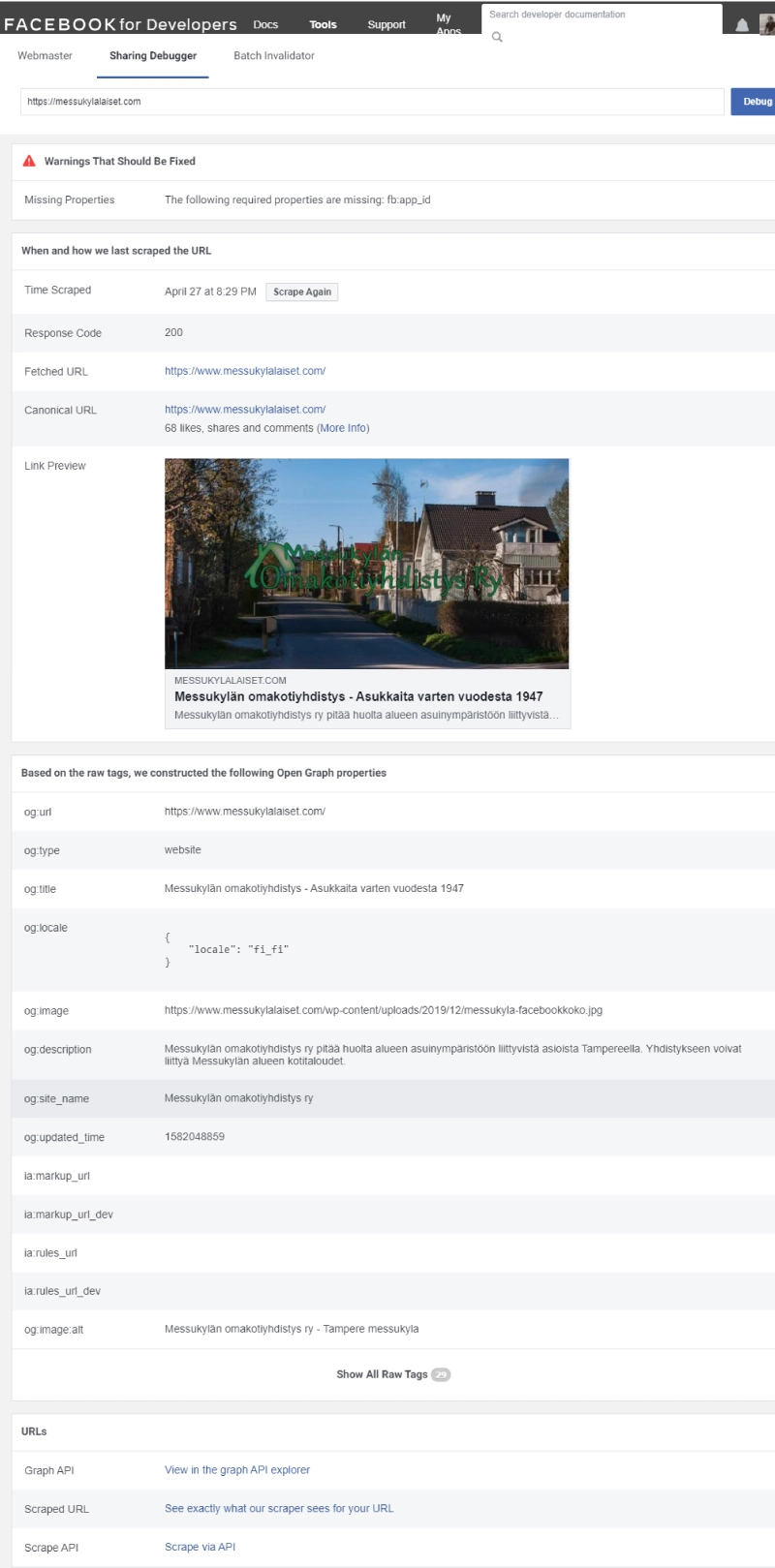Click the search magnifier icon
The width and height of the screenshot is (775, 1568).
[497, 37]
